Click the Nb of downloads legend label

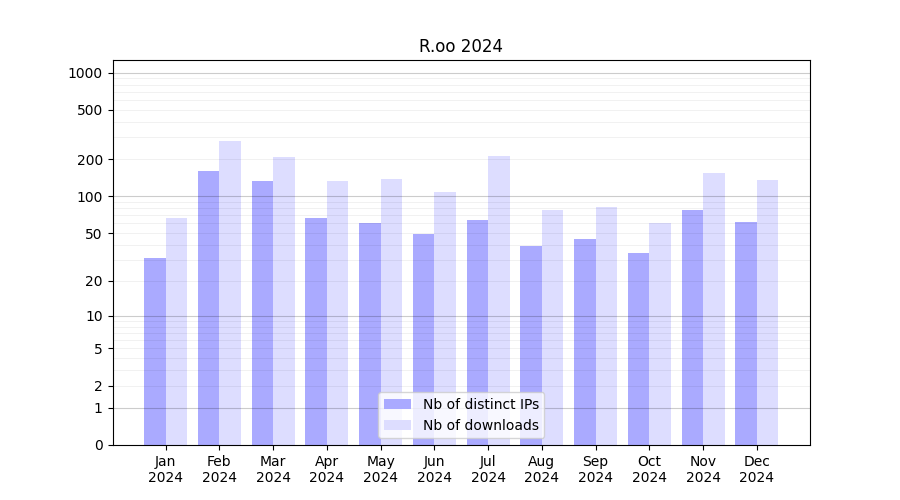pos(480,425)
